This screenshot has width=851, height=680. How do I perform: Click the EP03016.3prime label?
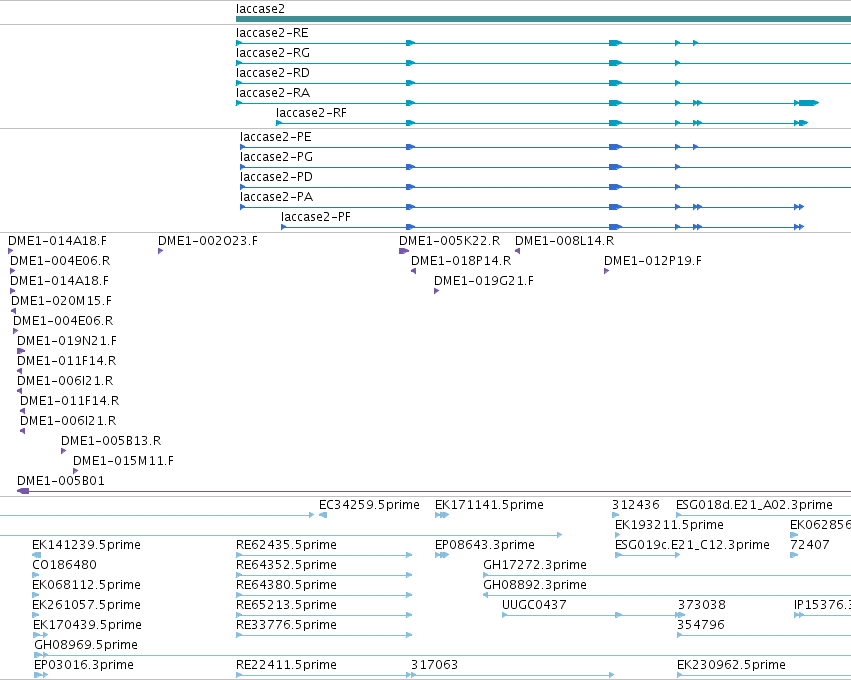coord(84,665)
